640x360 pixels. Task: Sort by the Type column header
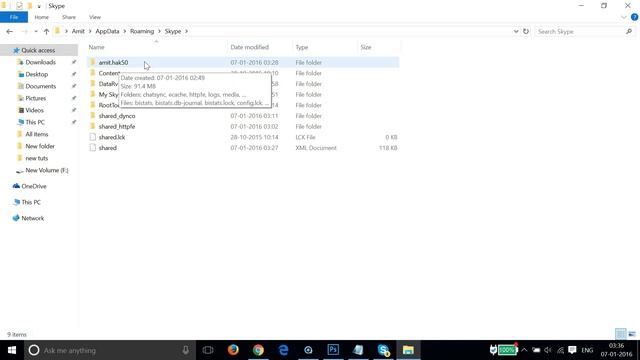(x=302, y=47)
